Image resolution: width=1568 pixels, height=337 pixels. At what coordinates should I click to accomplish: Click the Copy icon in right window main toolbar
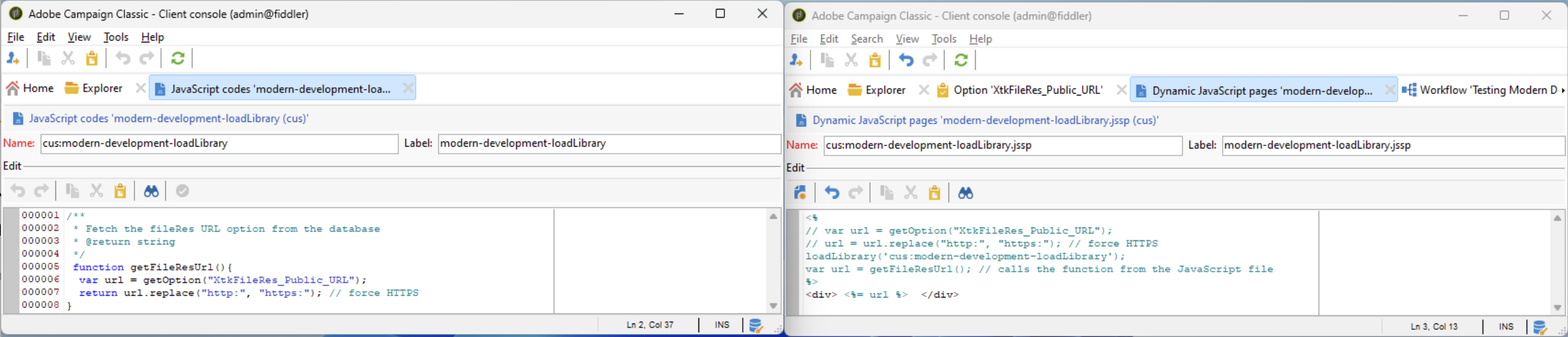coord(827,60)
